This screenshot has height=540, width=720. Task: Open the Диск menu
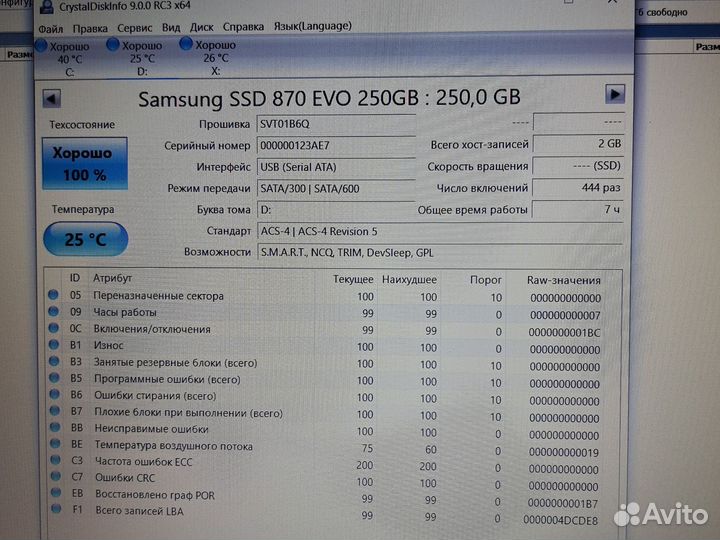(x=202, y=27)
